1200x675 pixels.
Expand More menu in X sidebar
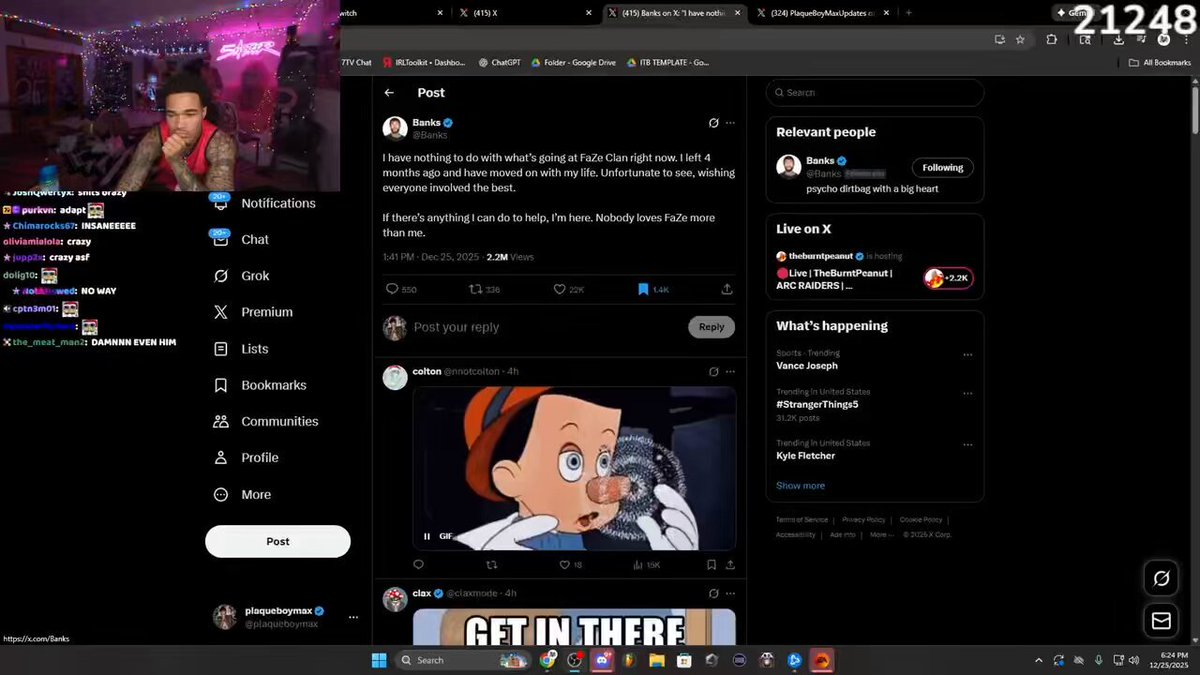tap(242, 494)
